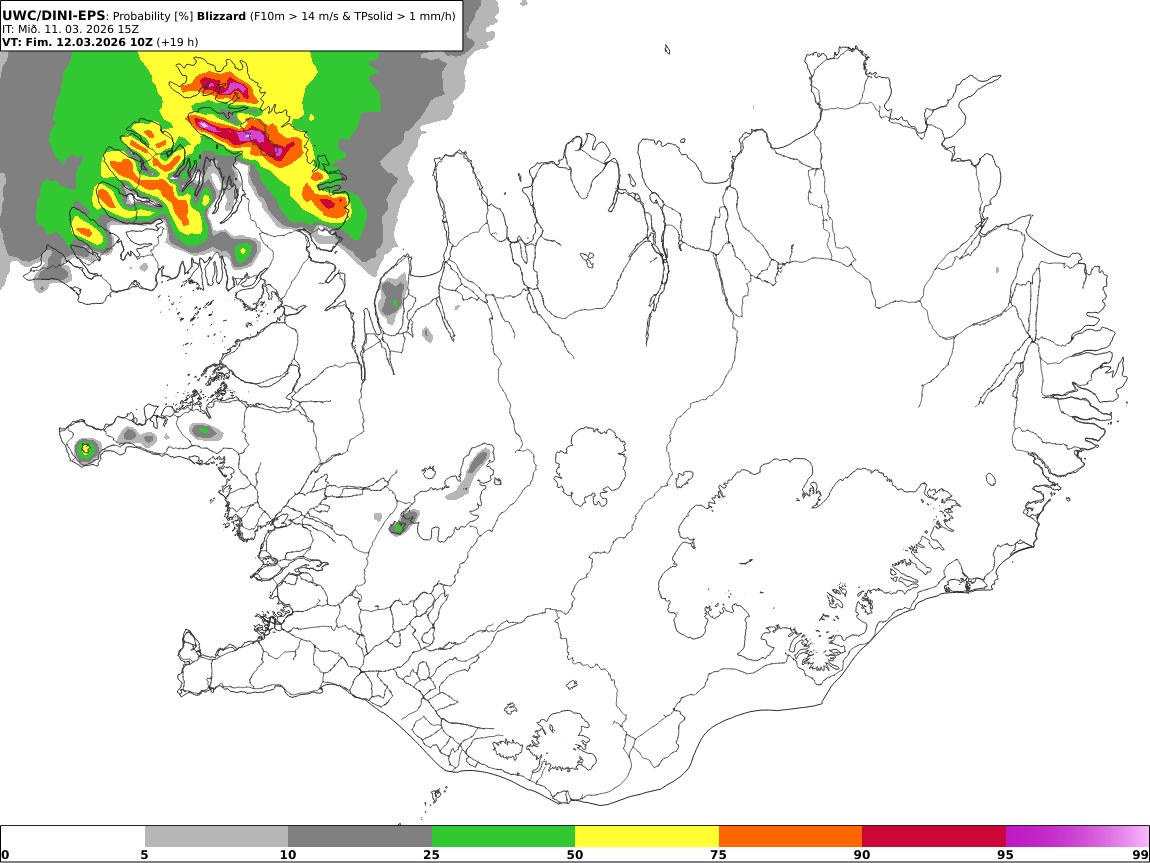Click the legend label '95'
The height and width of the screenshot is (863, 1150).
pyautogui.click(x=1005, y=855)
